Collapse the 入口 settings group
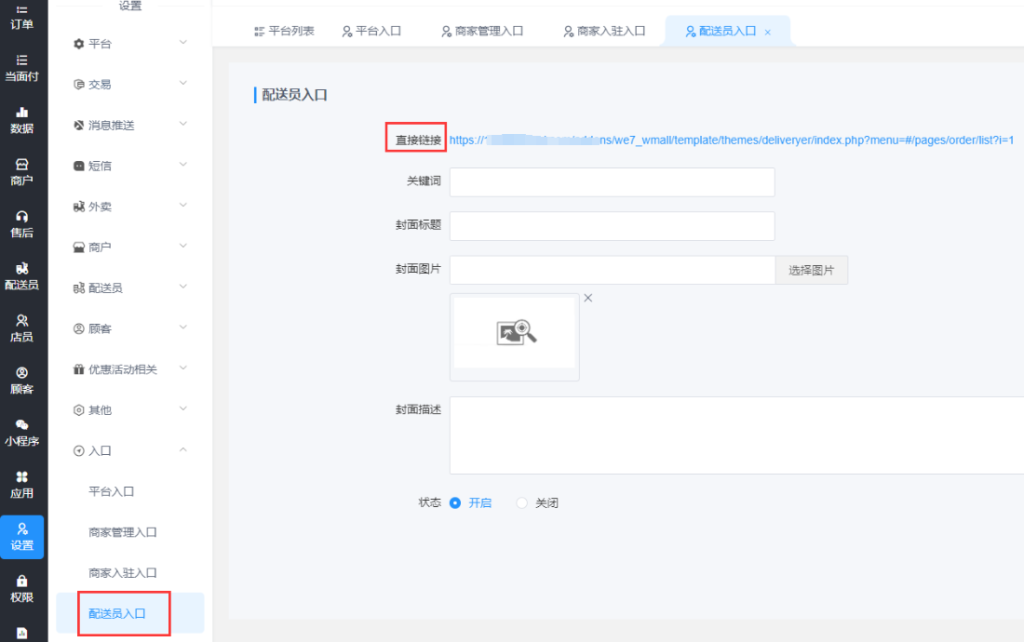The width and height of the screenshot is (1024, 642). pyautogui.click(x=130, y=451)
